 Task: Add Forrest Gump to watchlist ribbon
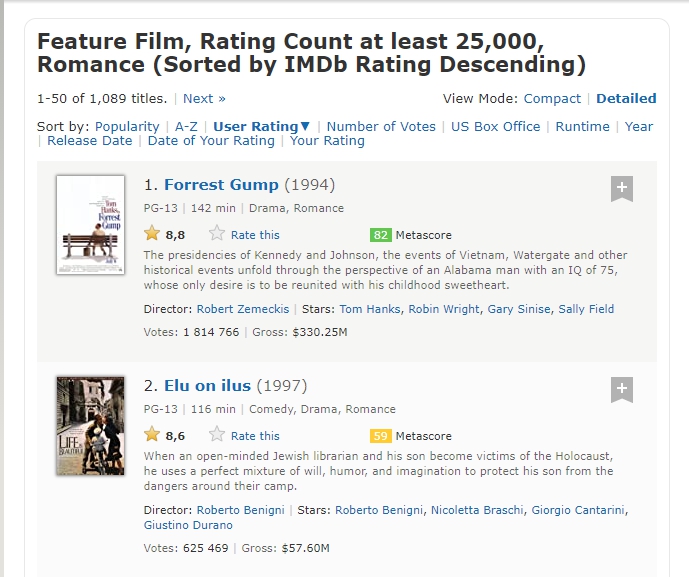pyautogui.click(x=621, y=188)
